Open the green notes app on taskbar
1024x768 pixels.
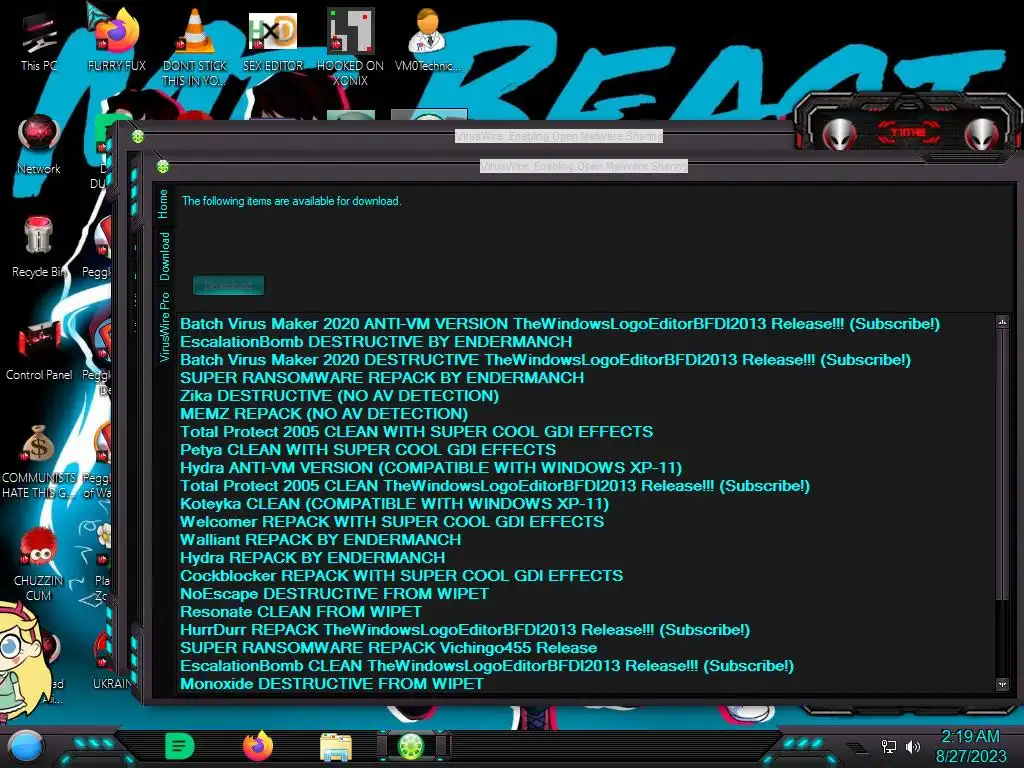pyautogui.click(x=179, y=746)
